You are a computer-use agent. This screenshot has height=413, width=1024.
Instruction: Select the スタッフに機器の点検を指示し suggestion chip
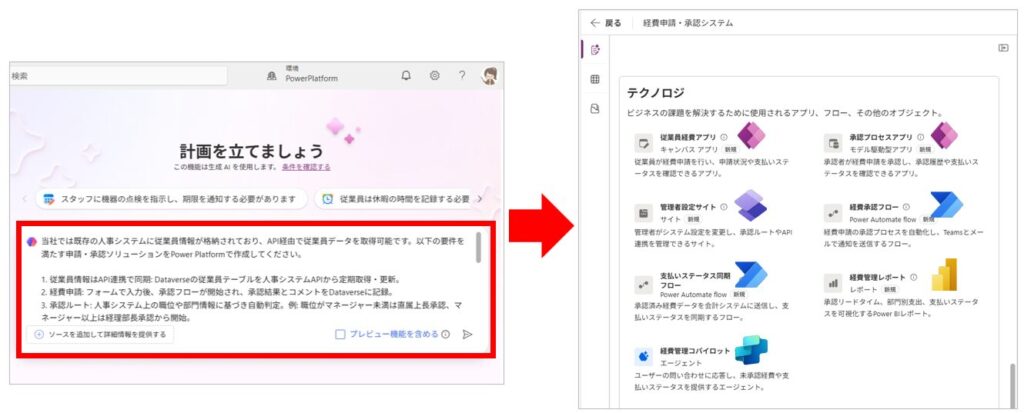coord(171,199)
